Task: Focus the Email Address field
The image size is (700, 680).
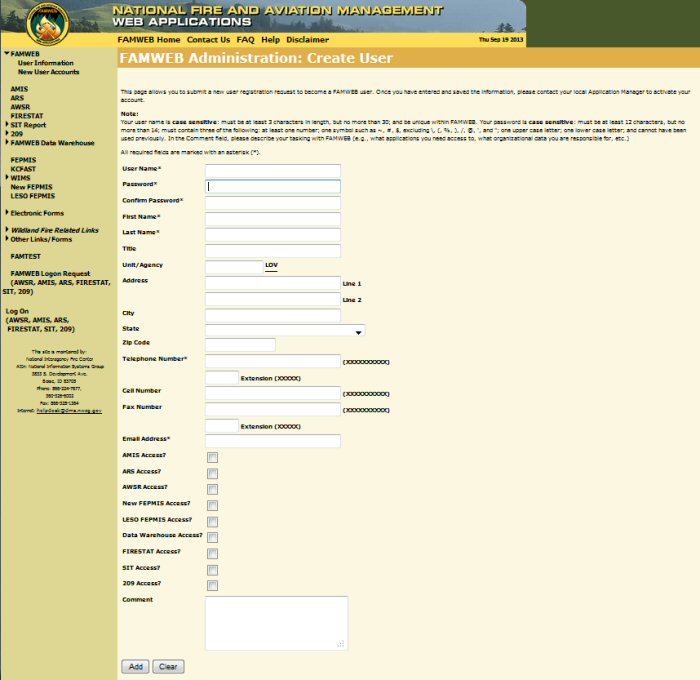Action: click(273, 441)
